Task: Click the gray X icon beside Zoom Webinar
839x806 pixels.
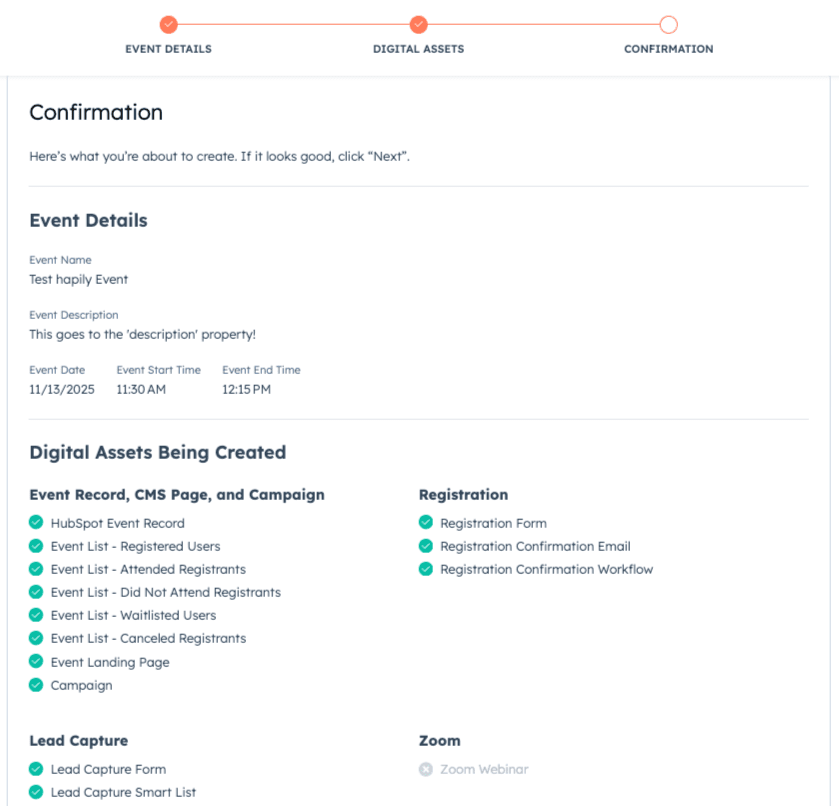Action: tap(426, 769)
